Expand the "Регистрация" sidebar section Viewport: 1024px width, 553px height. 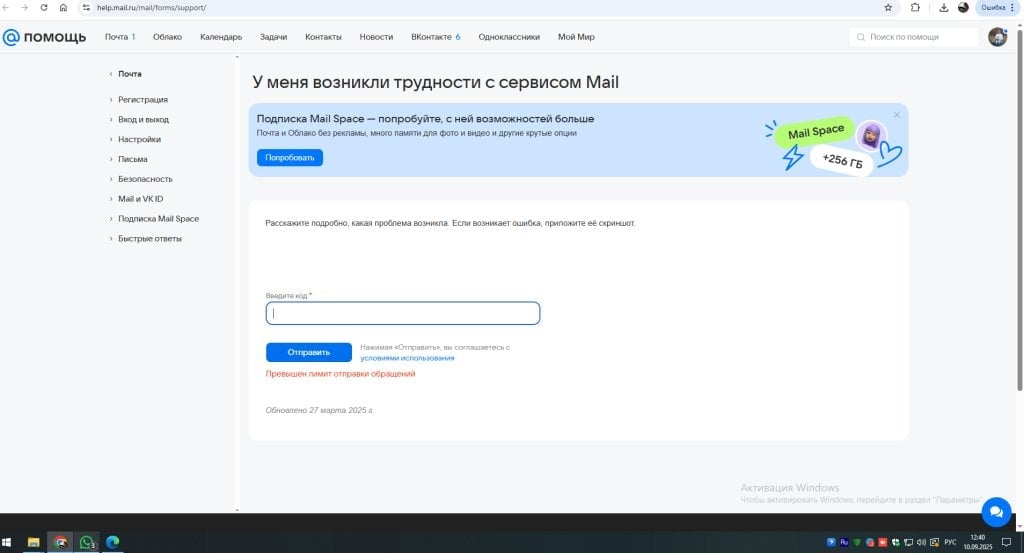tap(142, 99)
